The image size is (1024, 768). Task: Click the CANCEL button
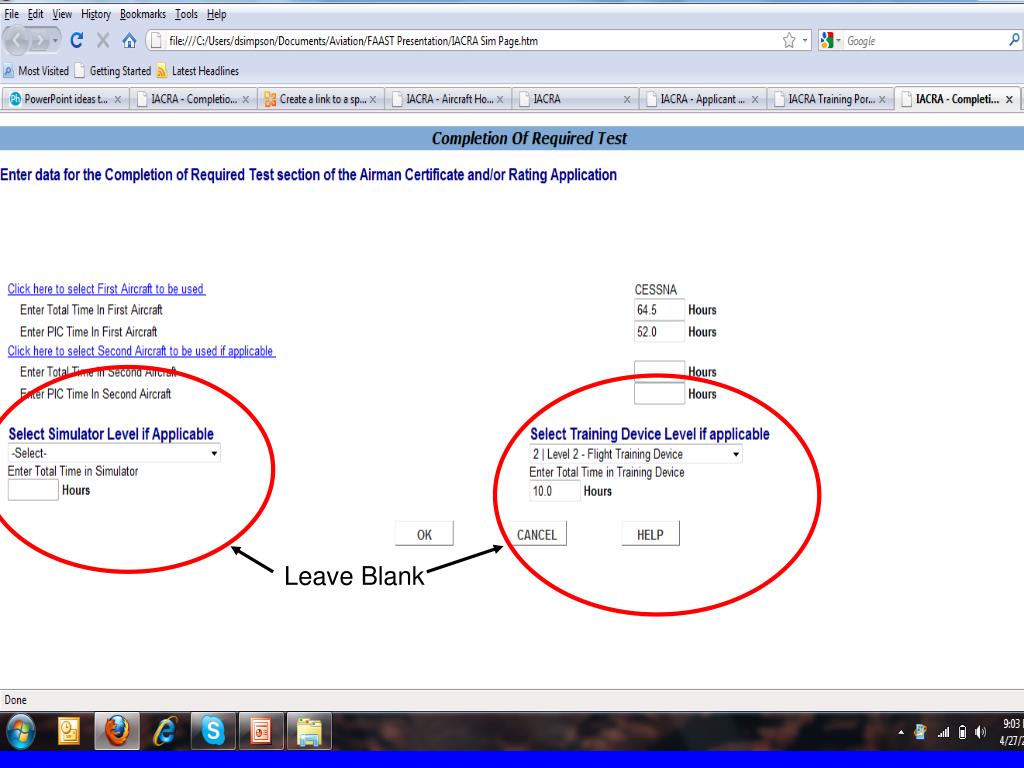537,534
